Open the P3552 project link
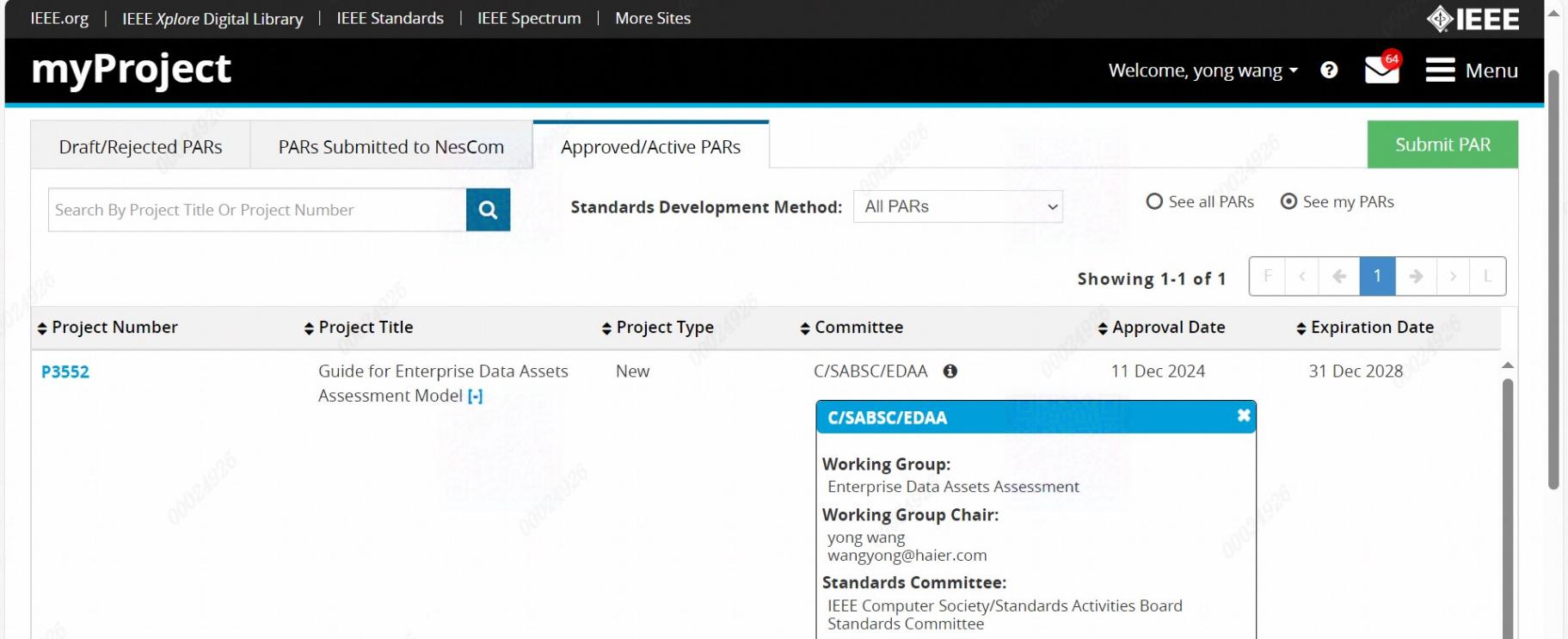 pyautogui.click(x=65, y=372)
